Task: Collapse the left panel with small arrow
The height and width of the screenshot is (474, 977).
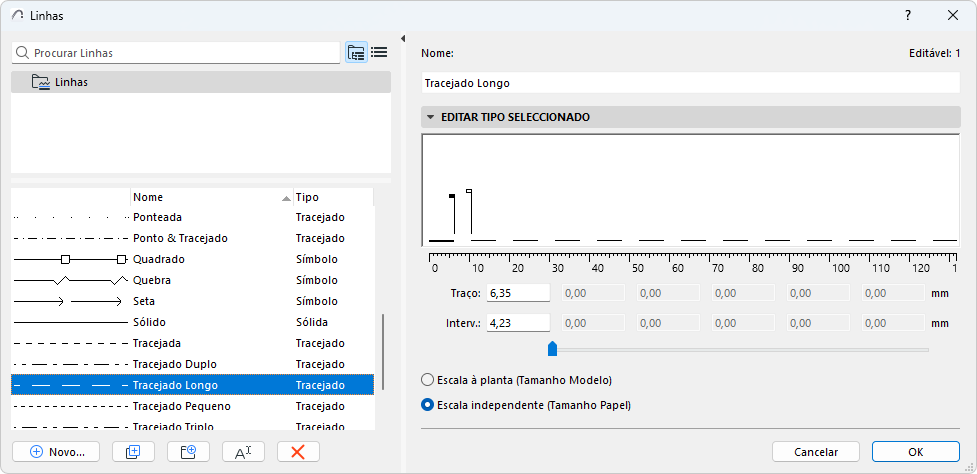Action: click(x=403, y=39)
